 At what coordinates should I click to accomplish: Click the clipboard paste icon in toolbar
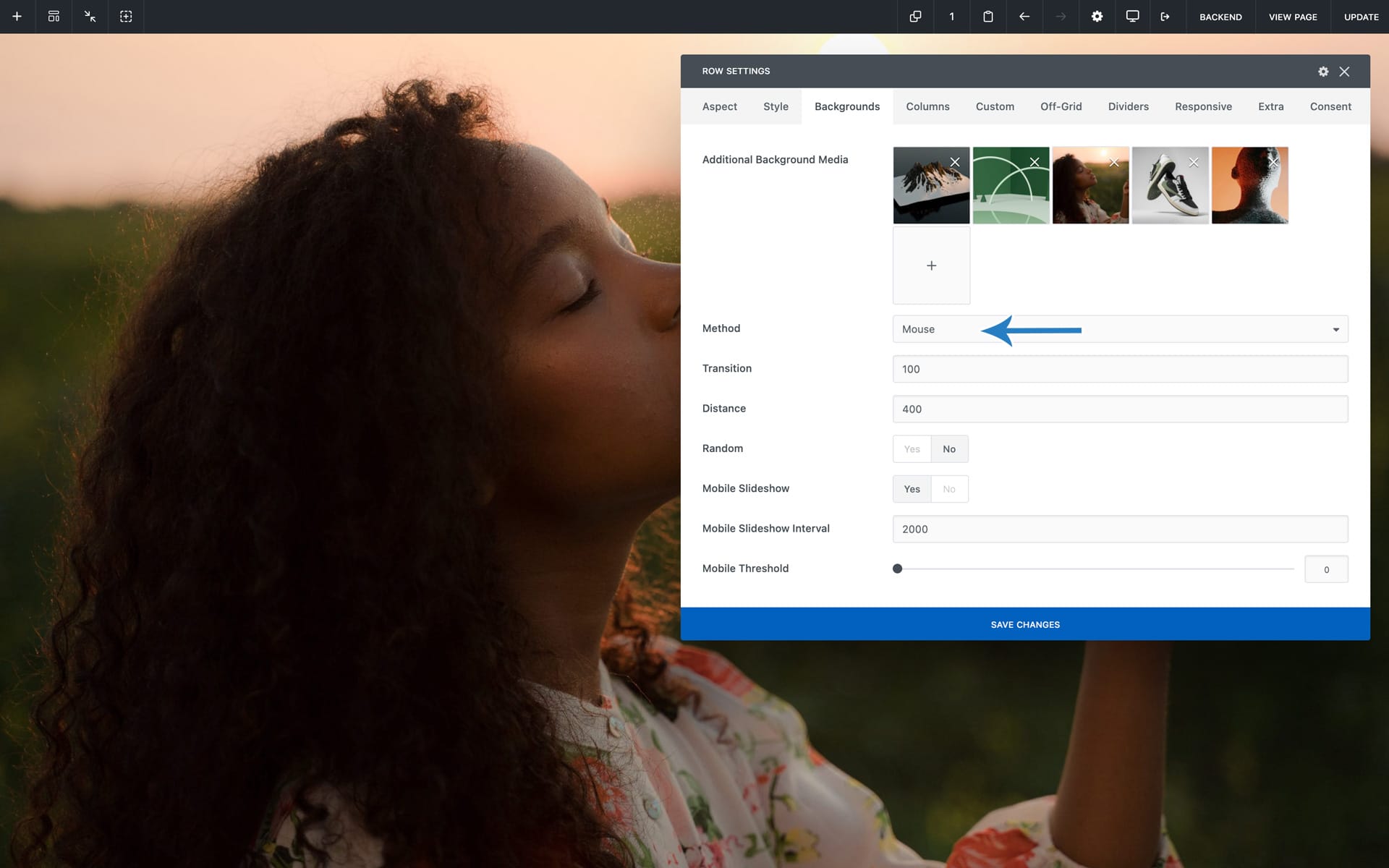(987, 17)
